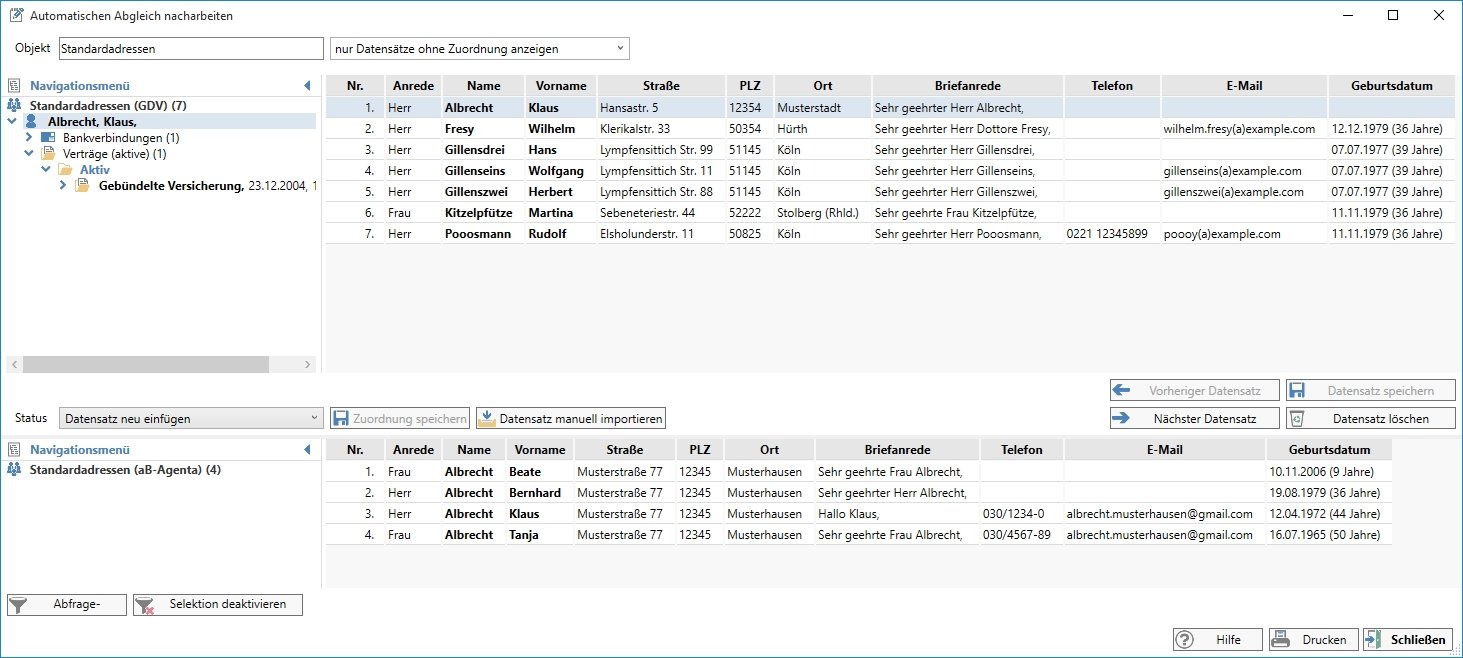
Task: Click the Objekt input field
Action: 190,48
